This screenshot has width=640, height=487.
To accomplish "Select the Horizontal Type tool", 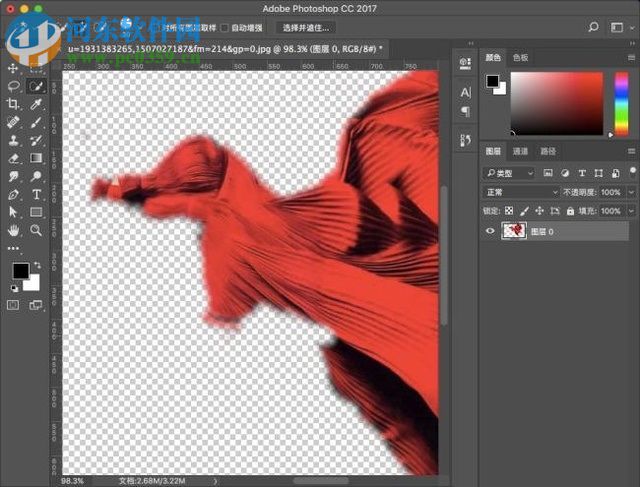I will 36,194.
